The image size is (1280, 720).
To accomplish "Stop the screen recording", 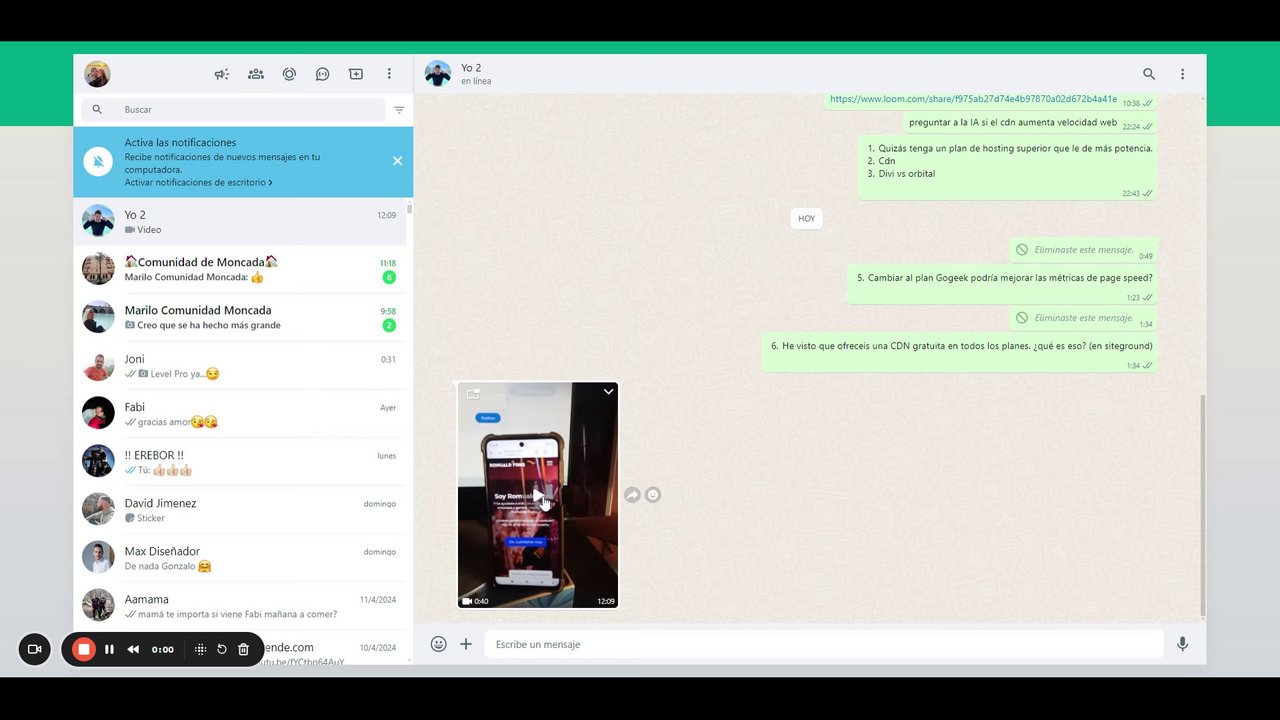I will [84, 649].
